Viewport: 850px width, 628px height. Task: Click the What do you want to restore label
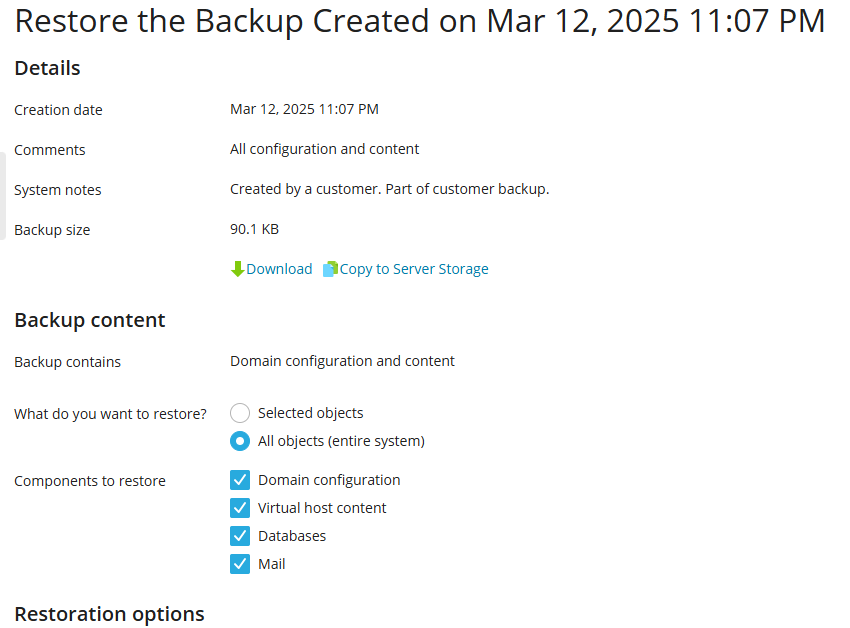click(110, 414)
